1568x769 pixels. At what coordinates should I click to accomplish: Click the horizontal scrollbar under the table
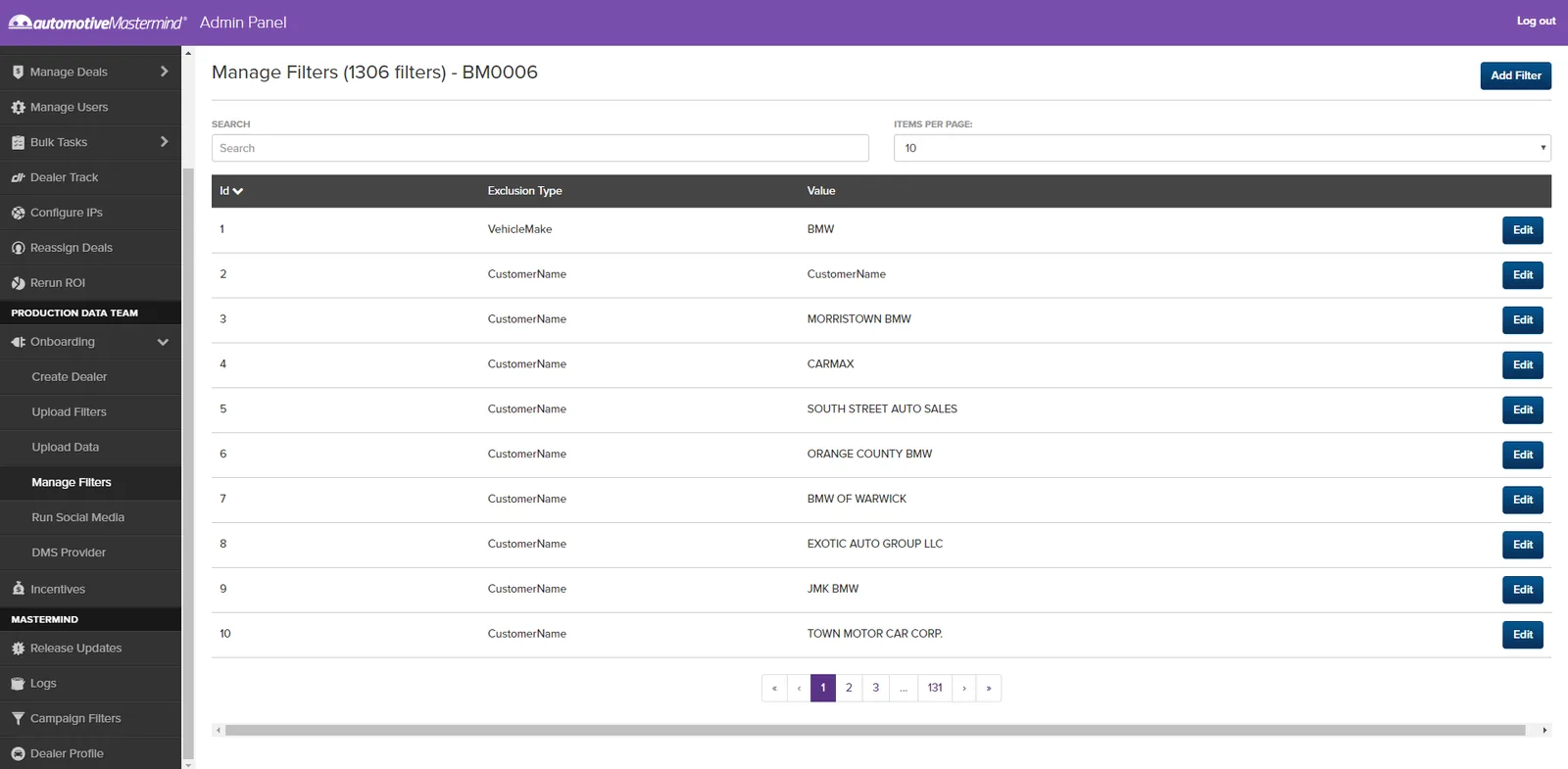click(875, 730)
